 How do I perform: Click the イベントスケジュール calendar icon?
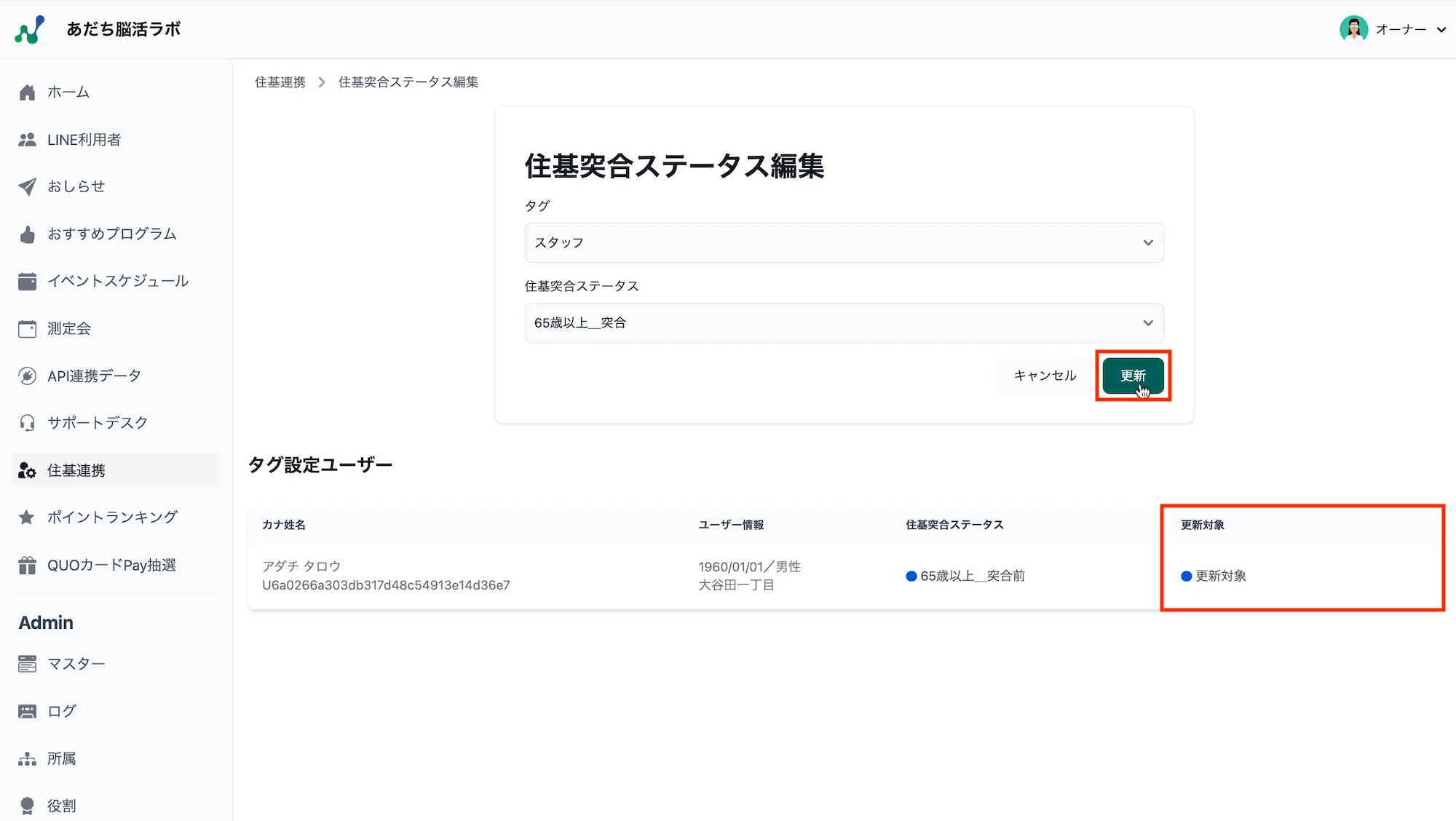tap(27, 282)
